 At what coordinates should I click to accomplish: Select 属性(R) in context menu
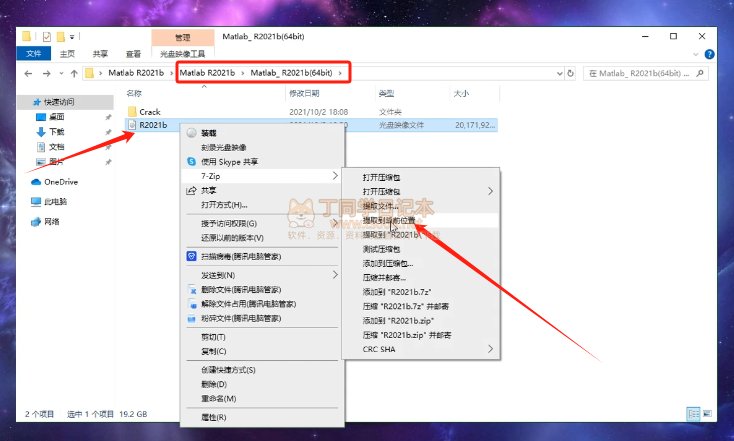point(214,417)
